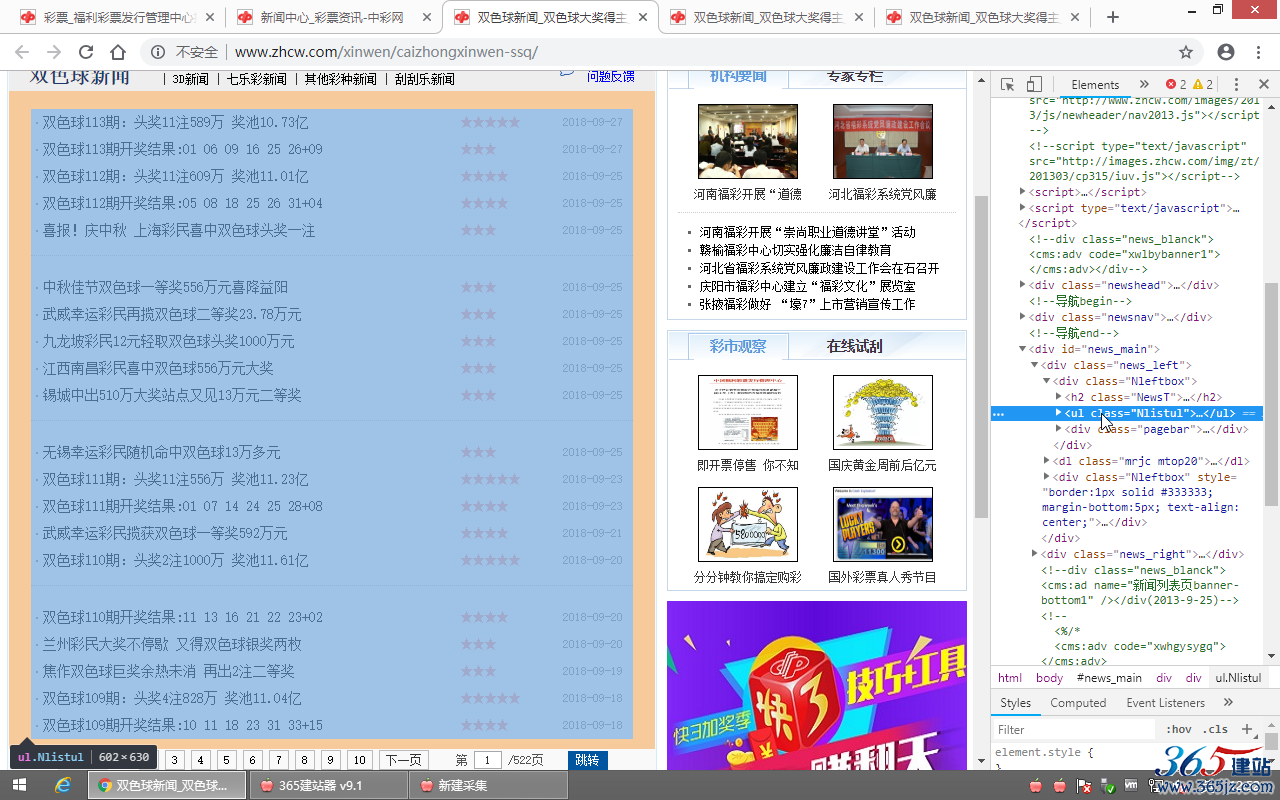Click the site information icon beside 不安全
Screen dimensions: 1280x800
pyautogui.click(x=157, y=52)
